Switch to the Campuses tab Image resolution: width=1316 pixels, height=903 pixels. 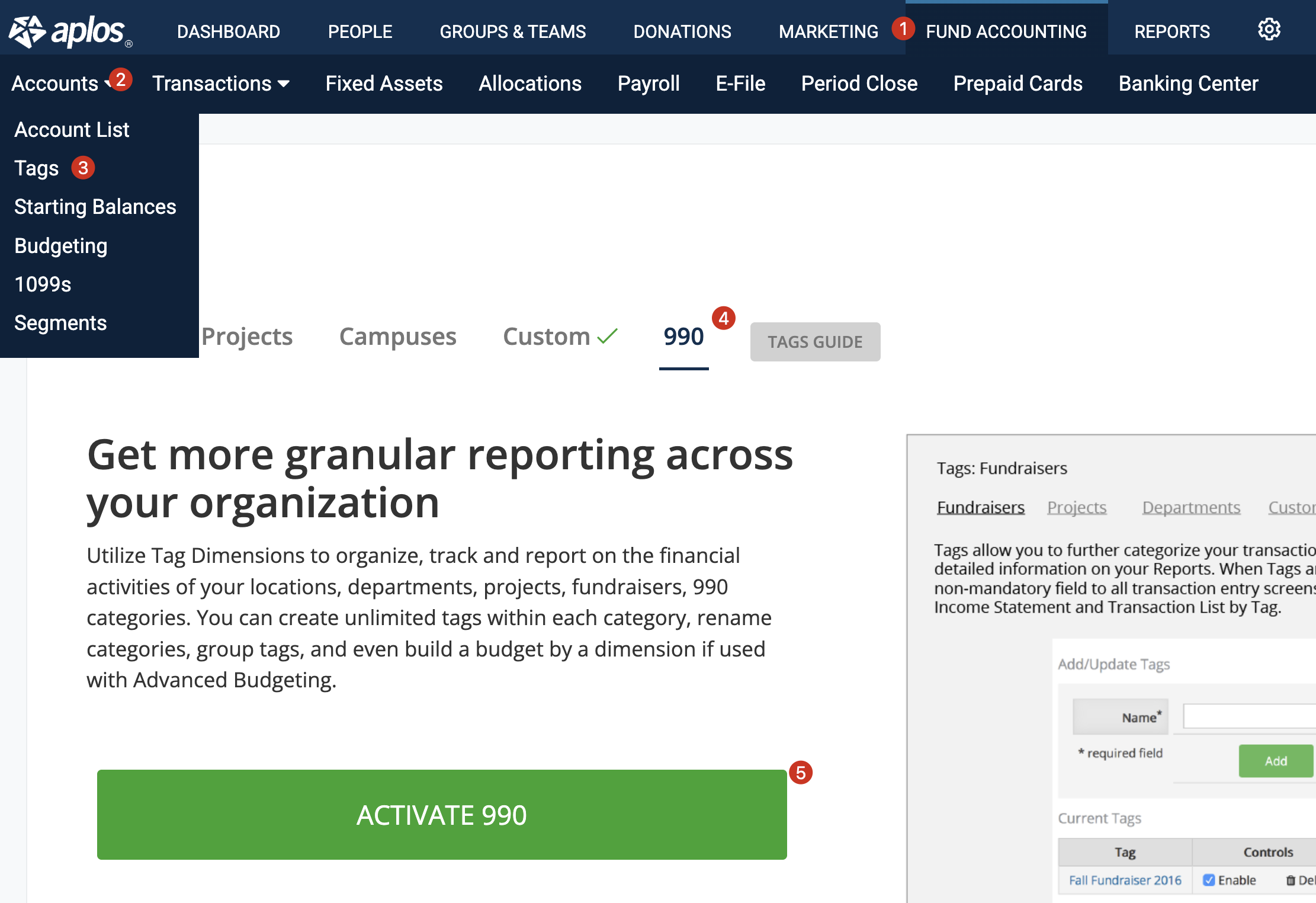[x=398, y=337]
